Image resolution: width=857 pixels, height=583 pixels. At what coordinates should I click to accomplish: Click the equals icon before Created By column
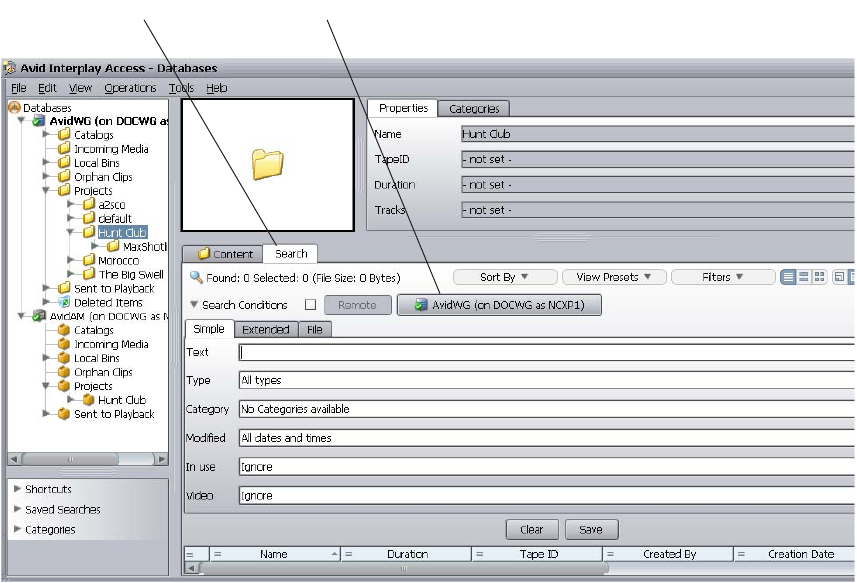pyautogui.click(x=611, y=554)
